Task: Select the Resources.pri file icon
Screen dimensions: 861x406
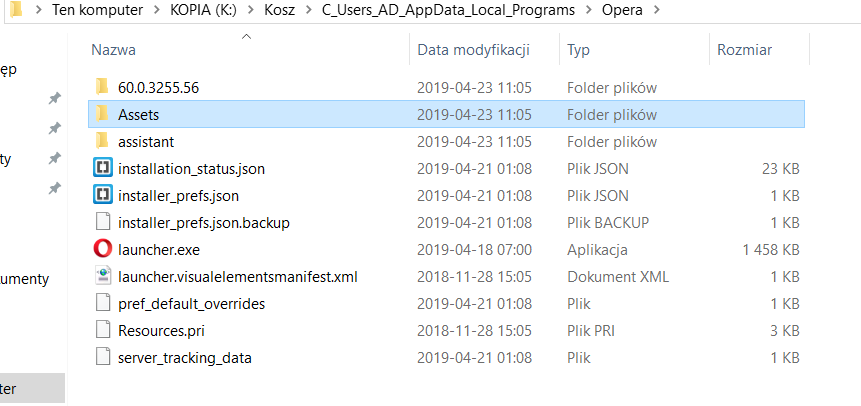Action: coord(103,330)
